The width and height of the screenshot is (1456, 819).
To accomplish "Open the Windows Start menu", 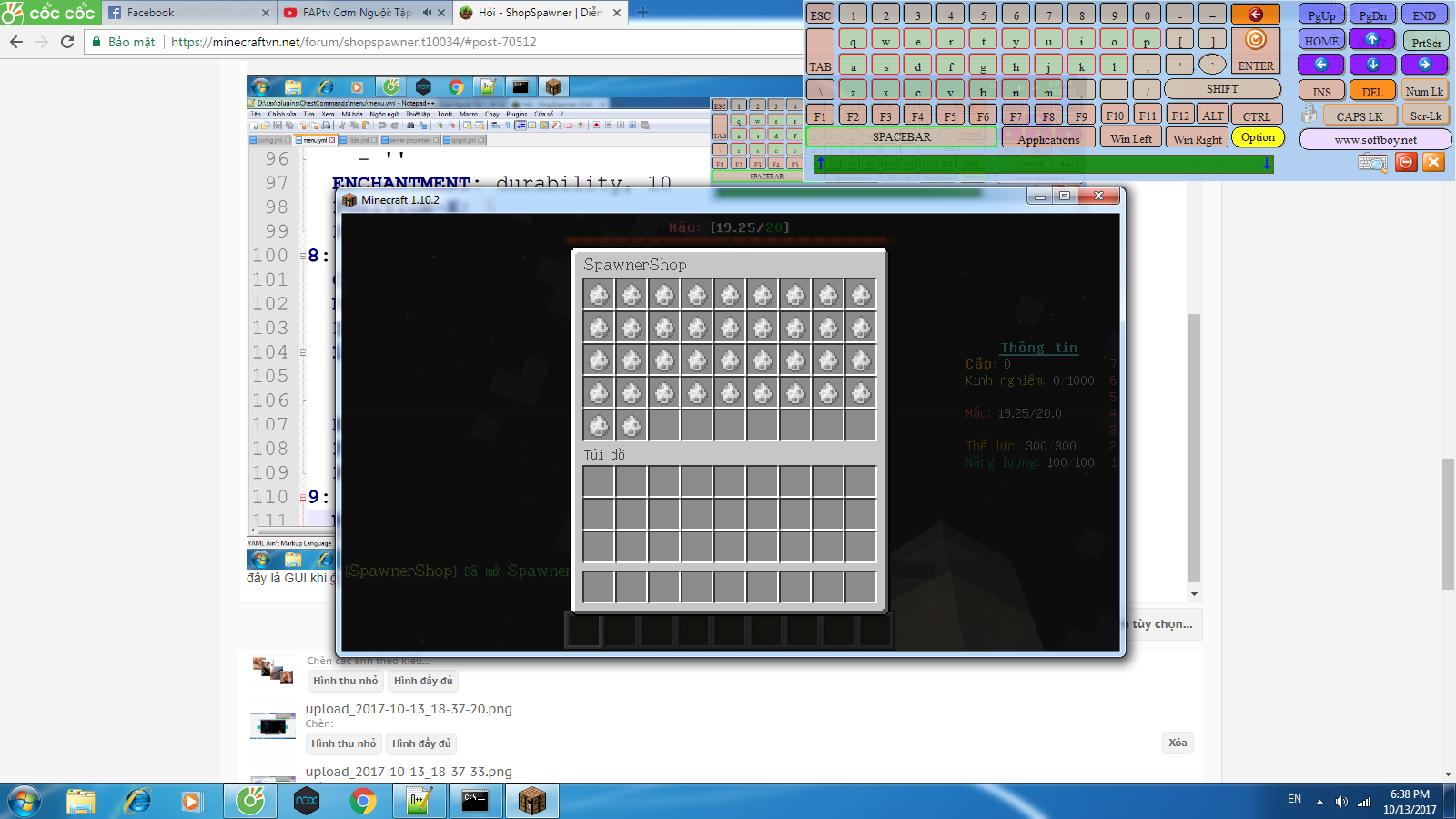I will pyautogui.click(x=25, y=802).
